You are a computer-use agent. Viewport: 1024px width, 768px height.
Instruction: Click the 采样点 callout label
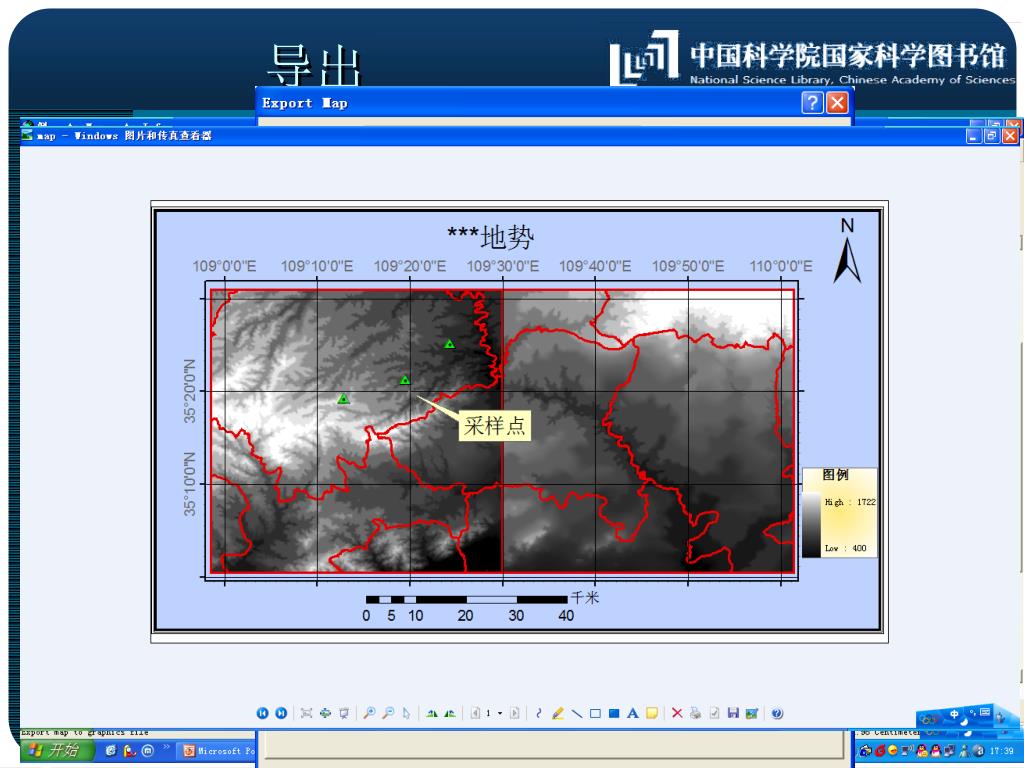pyautogui.click(x=494, y=426)
